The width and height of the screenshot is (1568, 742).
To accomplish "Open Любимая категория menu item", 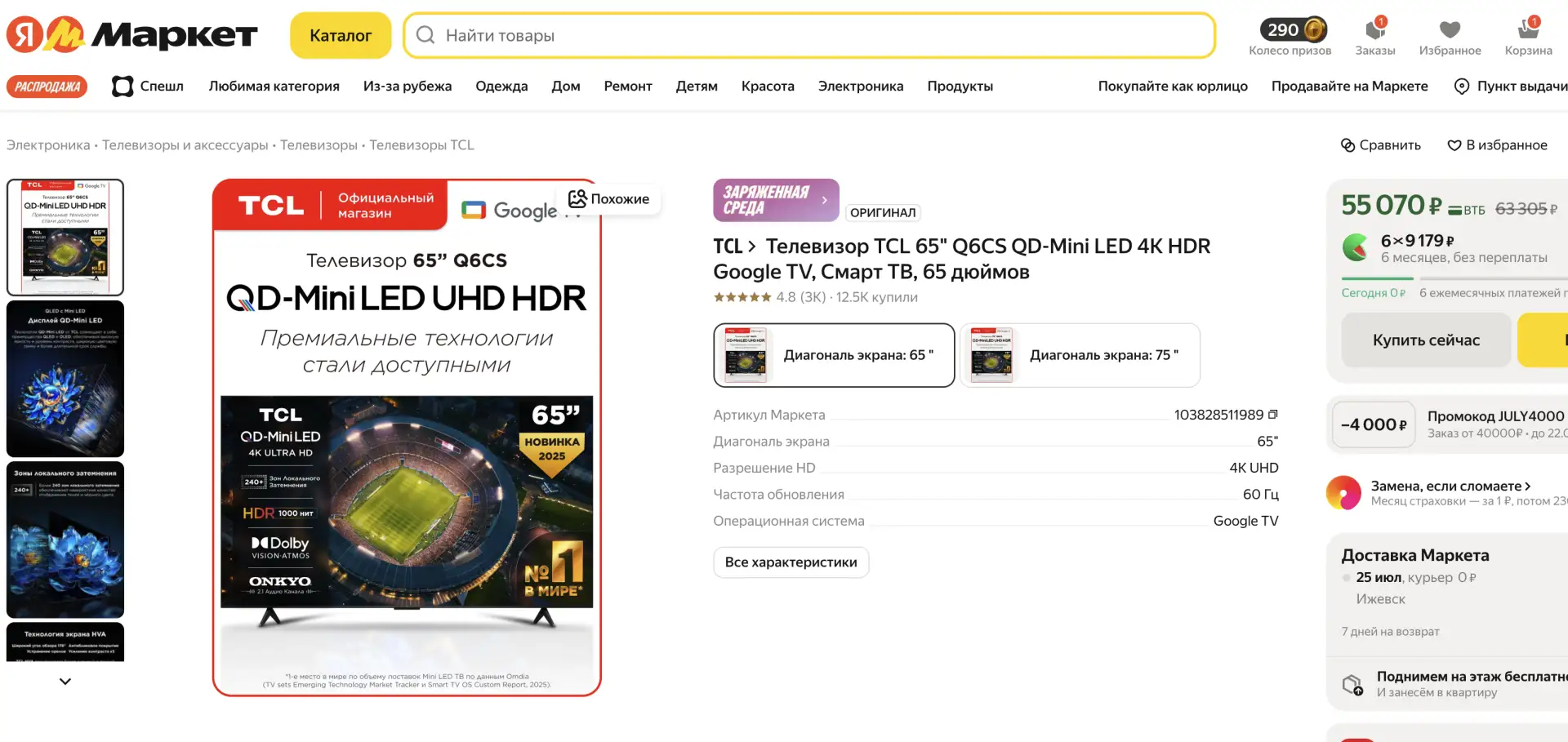I will 274,86.
